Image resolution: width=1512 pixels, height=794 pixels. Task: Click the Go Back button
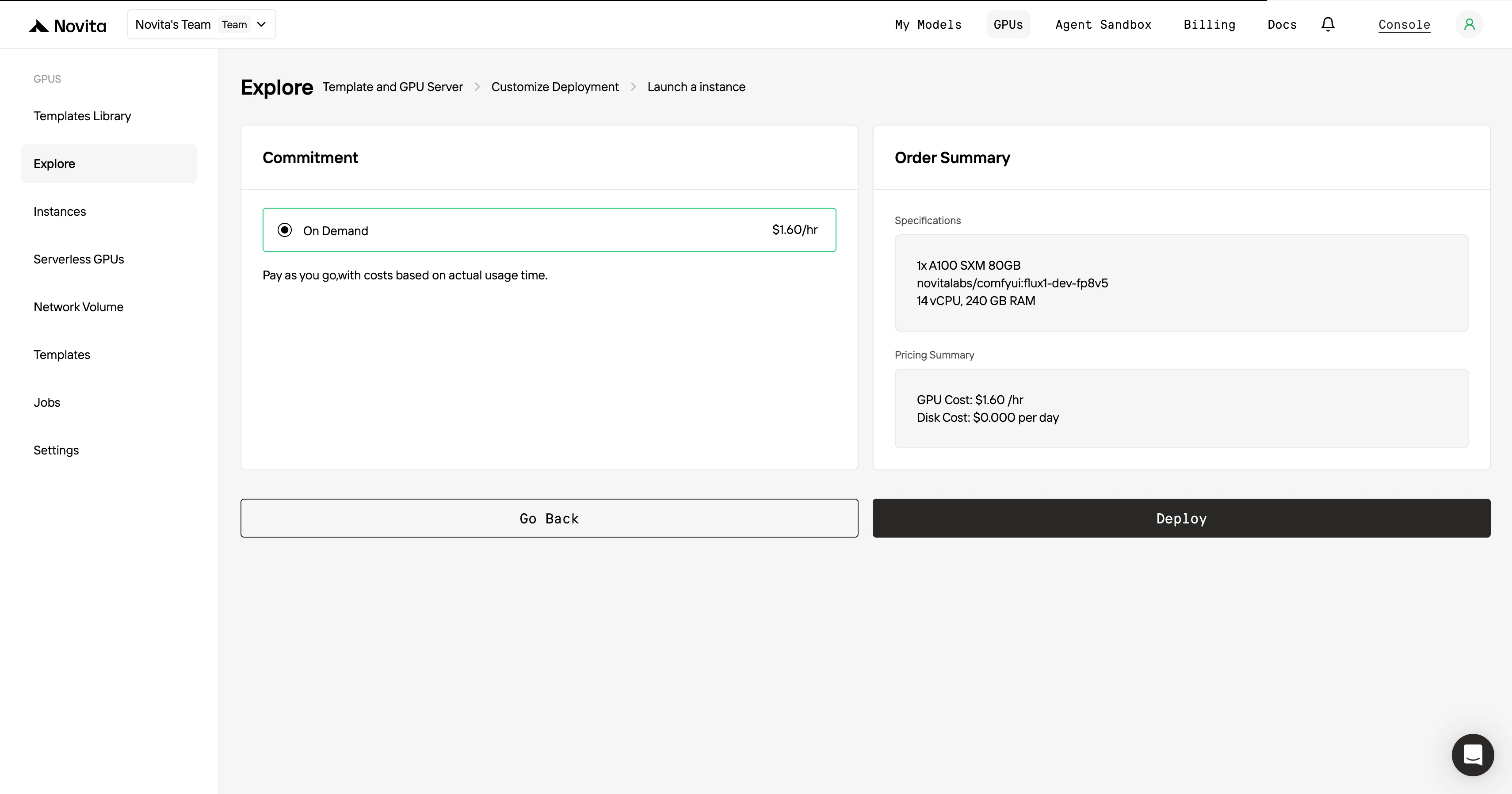click(x=549, y=518)
